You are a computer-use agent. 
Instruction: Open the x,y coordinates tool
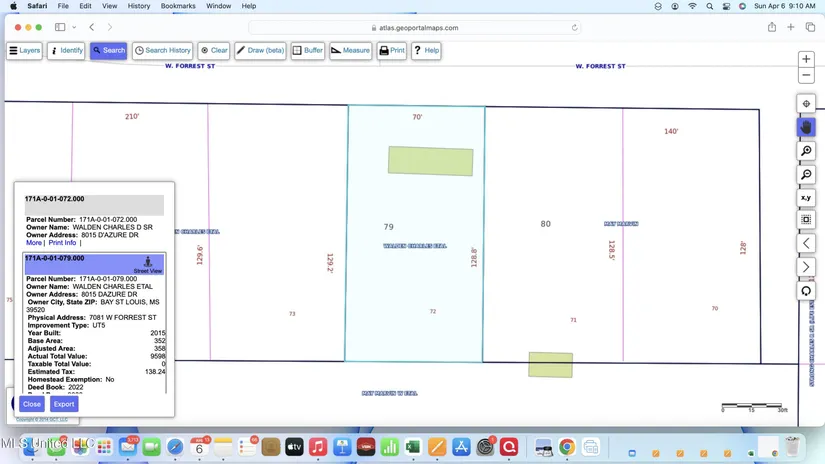tap(806, 198)
